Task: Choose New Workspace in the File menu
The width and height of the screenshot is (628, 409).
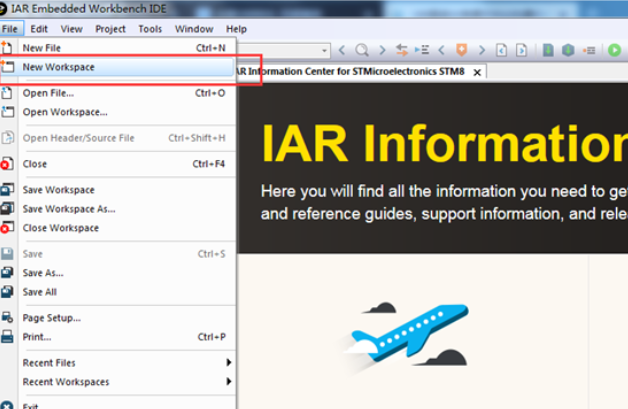Action: 117,67
